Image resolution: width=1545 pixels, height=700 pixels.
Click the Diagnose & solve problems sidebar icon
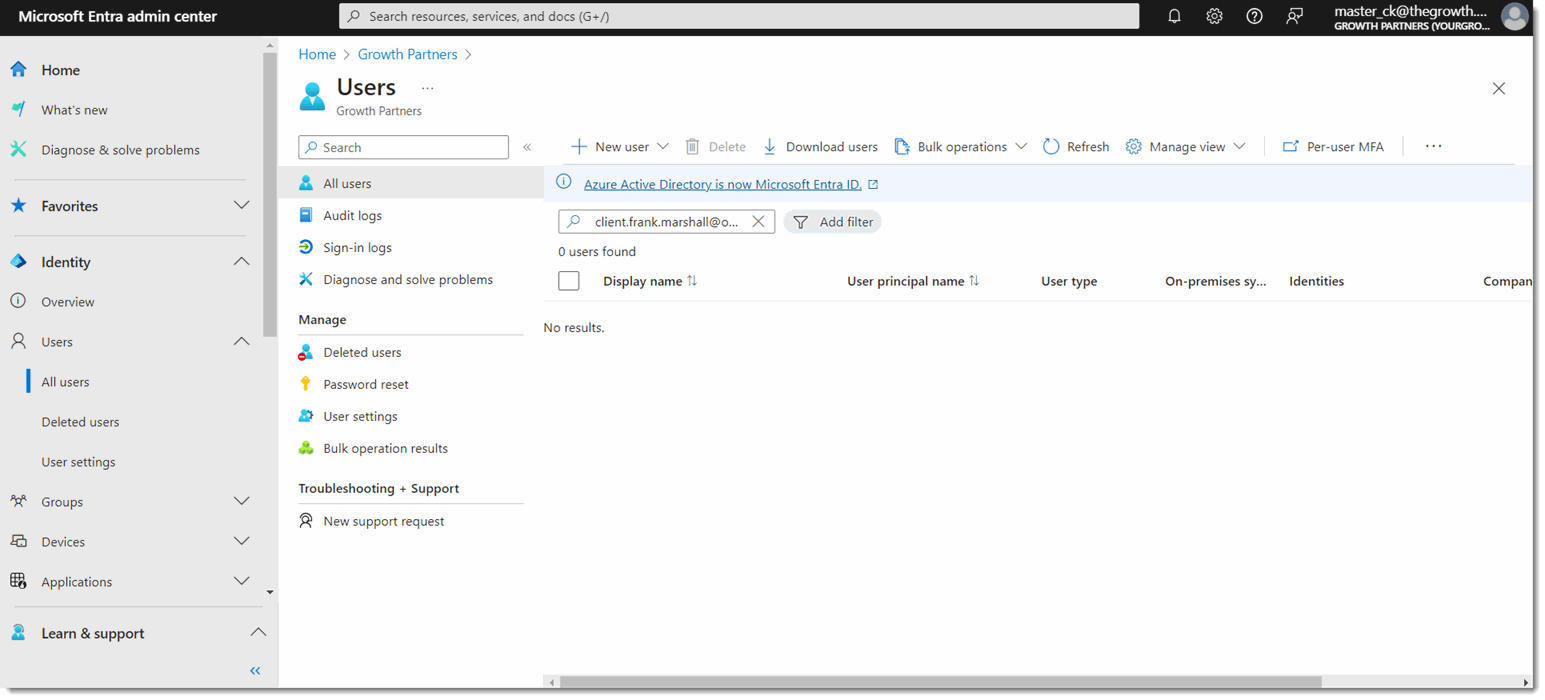pyautogui.click(x=18, y=150)
